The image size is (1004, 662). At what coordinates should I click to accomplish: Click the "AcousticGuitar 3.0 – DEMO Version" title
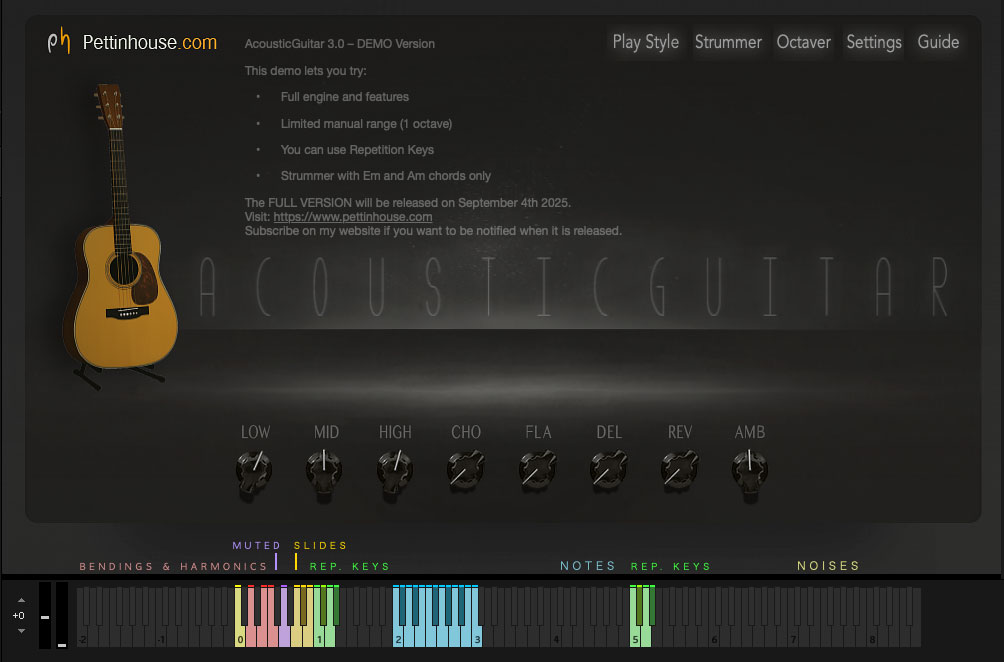[x=339, y=44]
